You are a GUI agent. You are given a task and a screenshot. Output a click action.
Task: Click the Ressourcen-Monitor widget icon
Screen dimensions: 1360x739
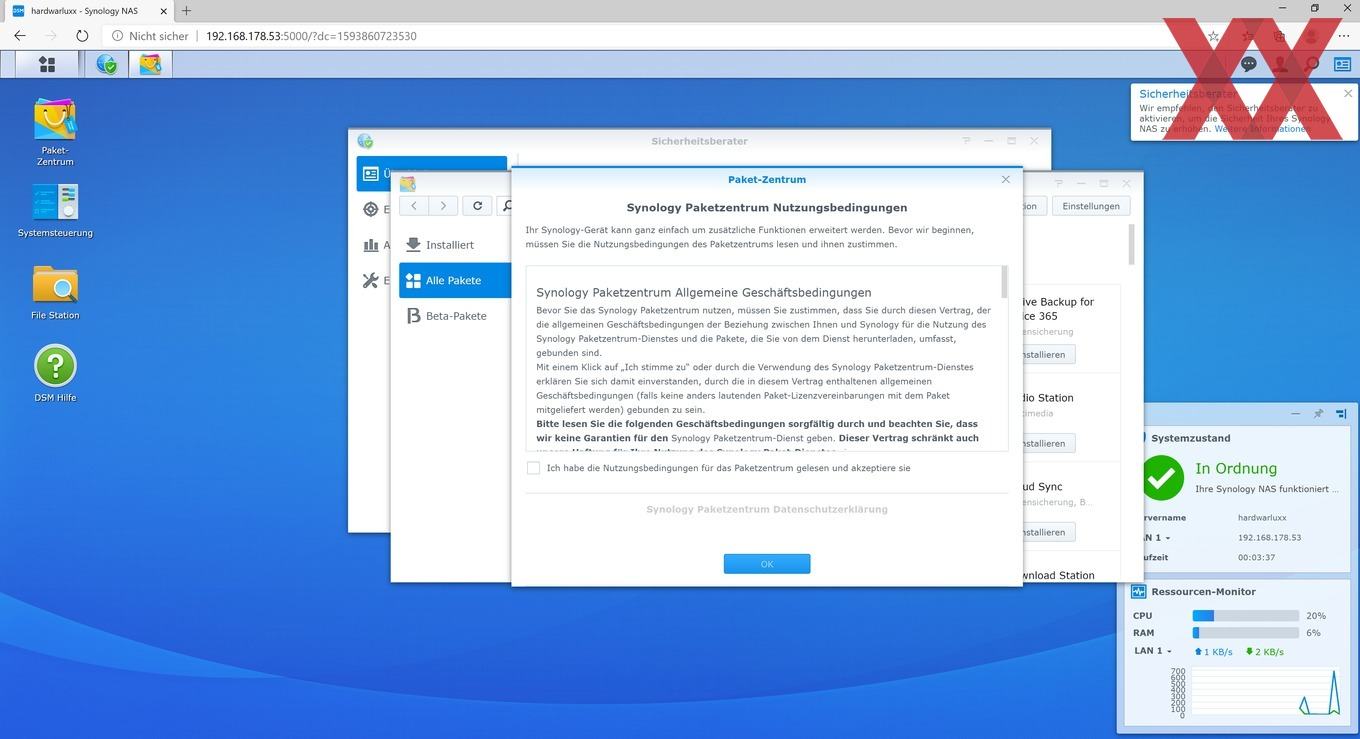coord(1139,591)
